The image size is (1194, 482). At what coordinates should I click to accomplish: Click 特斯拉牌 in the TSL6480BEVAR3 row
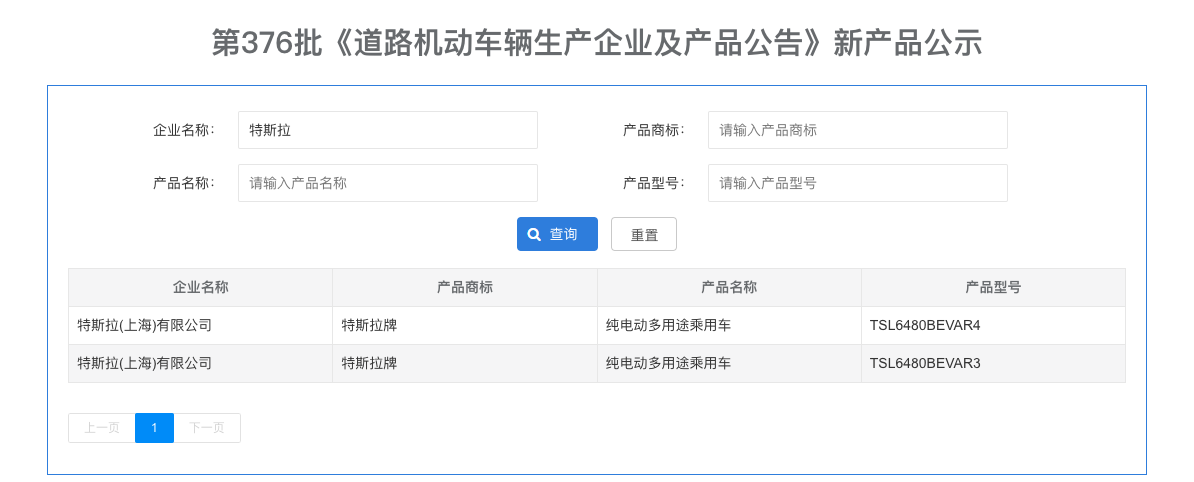tap(369, 364)
